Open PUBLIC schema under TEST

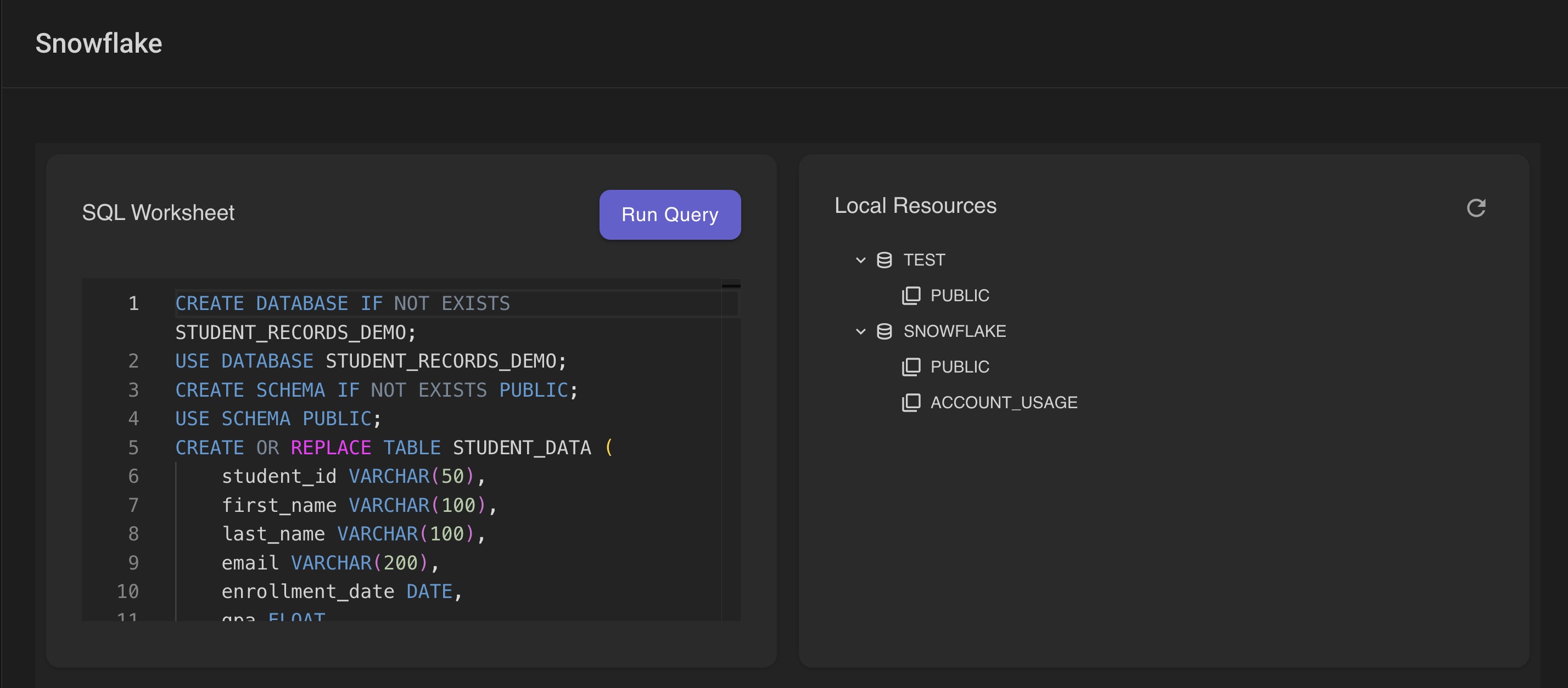959,296
